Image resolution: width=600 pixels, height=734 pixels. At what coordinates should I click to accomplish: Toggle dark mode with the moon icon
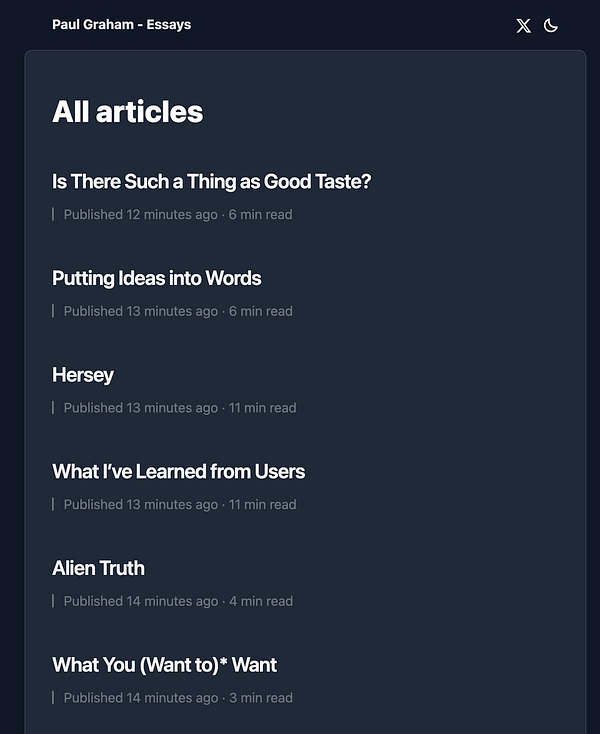coord(550,25)
